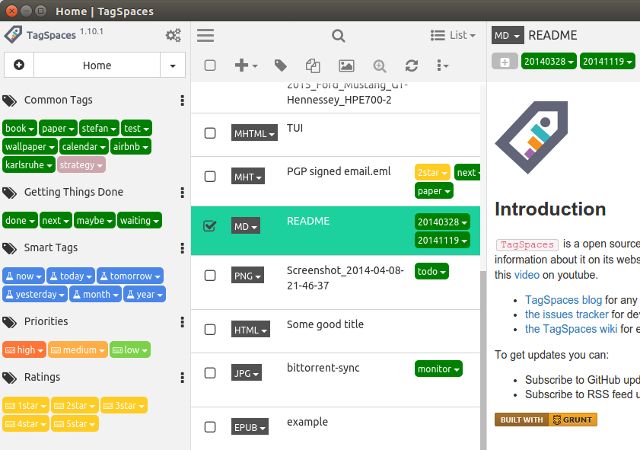Open the Home location dropdown arrow
Image resolution: width=640 pixels, height=450 pixels.
point(173,65)
